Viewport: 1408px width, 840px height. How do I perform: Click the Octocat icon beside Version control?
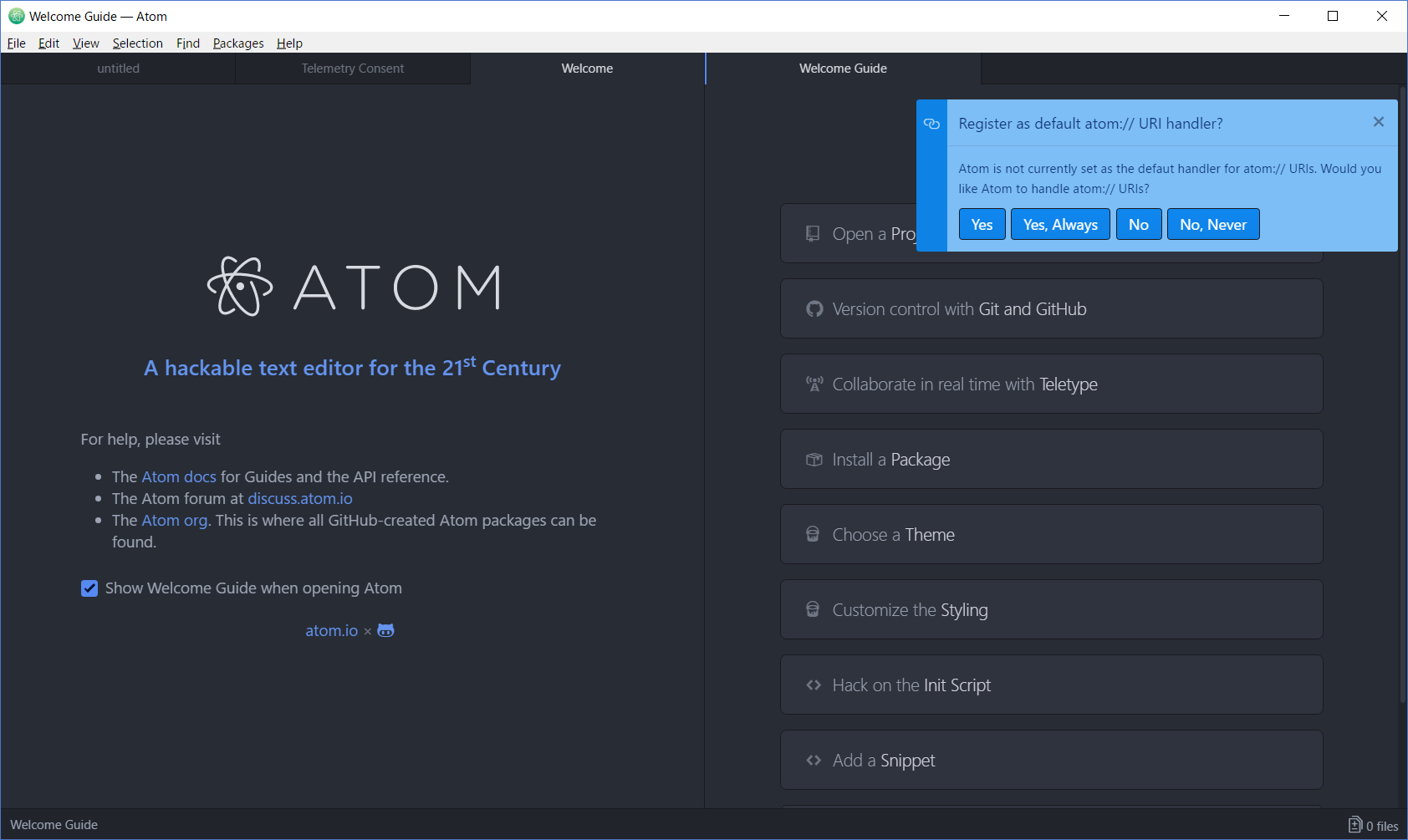[x=814, y=308]
